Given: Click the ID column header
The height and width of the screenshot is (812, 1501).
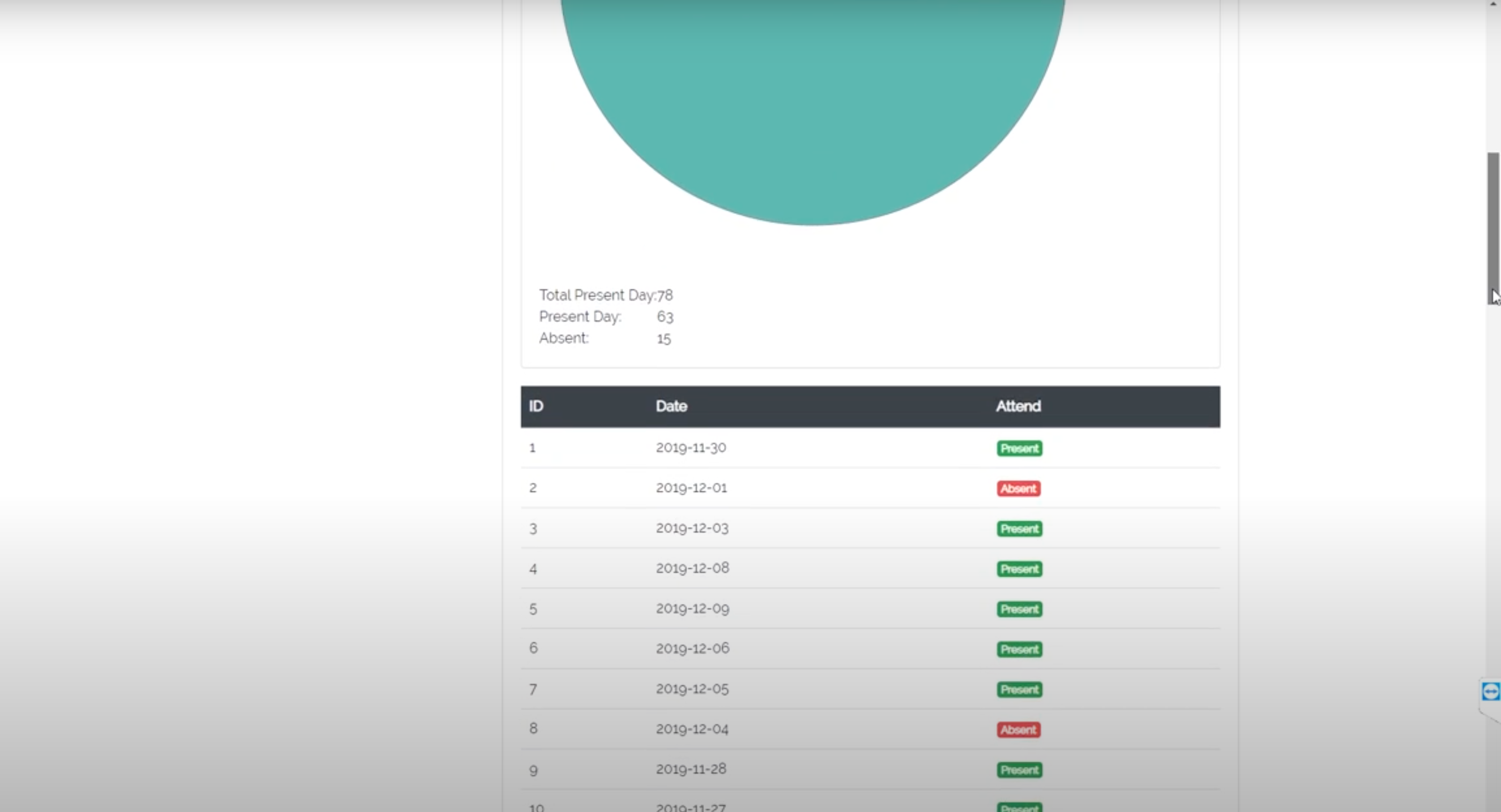Looking at the screenshot, I should pos(536,406).
